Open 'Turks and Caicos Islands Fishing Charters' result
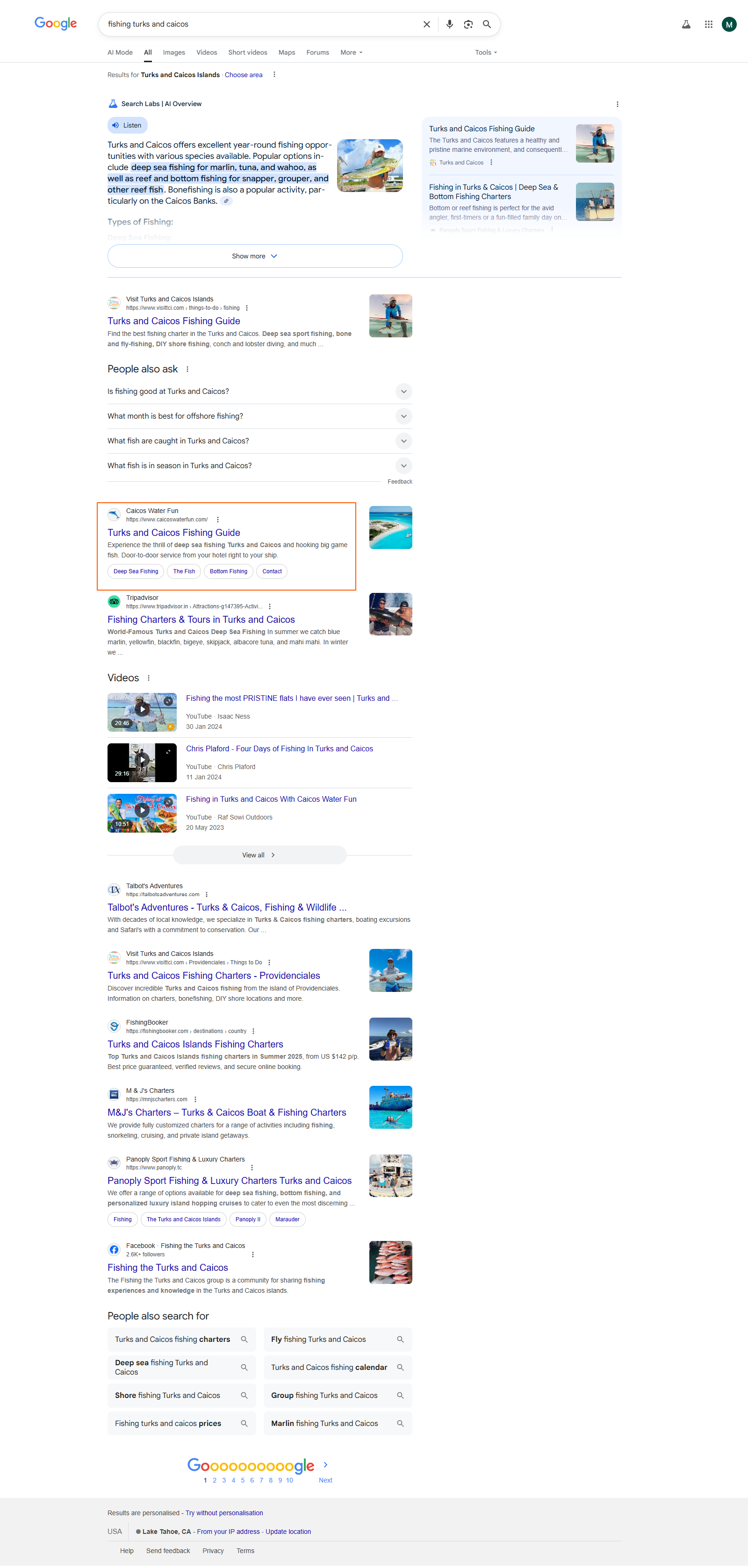Viewport: 748px width, 1568px height. tap(195, 1044)
